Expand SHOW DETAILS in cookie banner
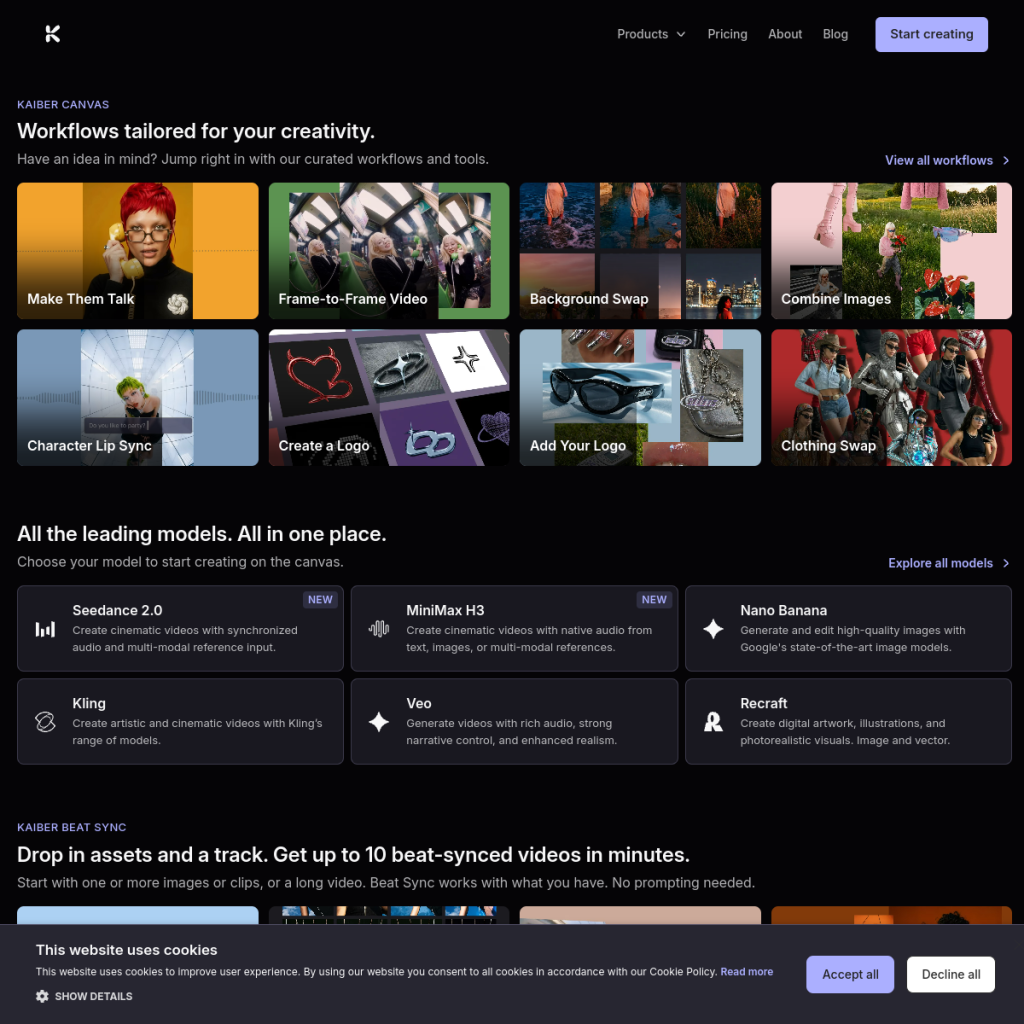This screenshot has height=1024, width=1024. coord(84,996)
